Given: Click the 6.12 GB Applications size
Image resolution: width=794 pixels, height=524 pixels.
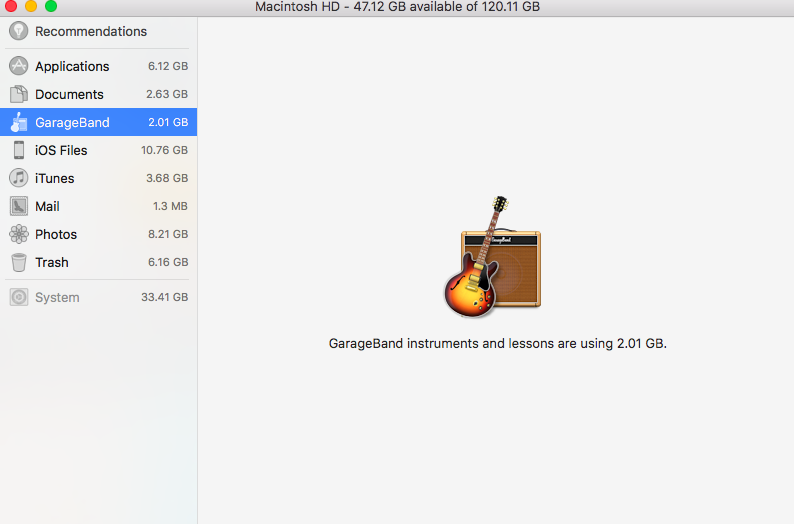Looking at the screenshot, I should (168, 66).
